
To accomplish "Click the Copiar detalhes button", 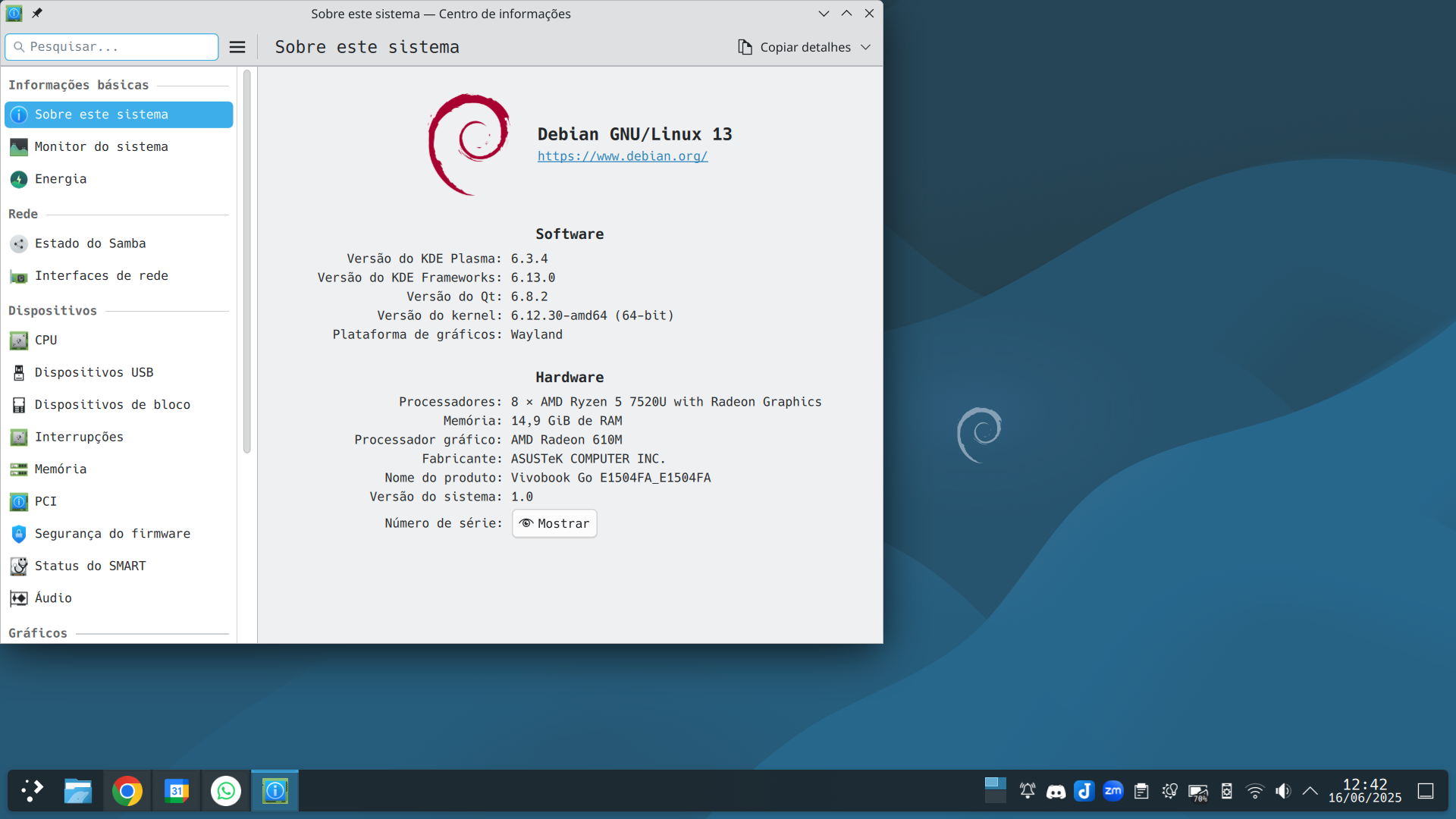I will tap(795, 47).
